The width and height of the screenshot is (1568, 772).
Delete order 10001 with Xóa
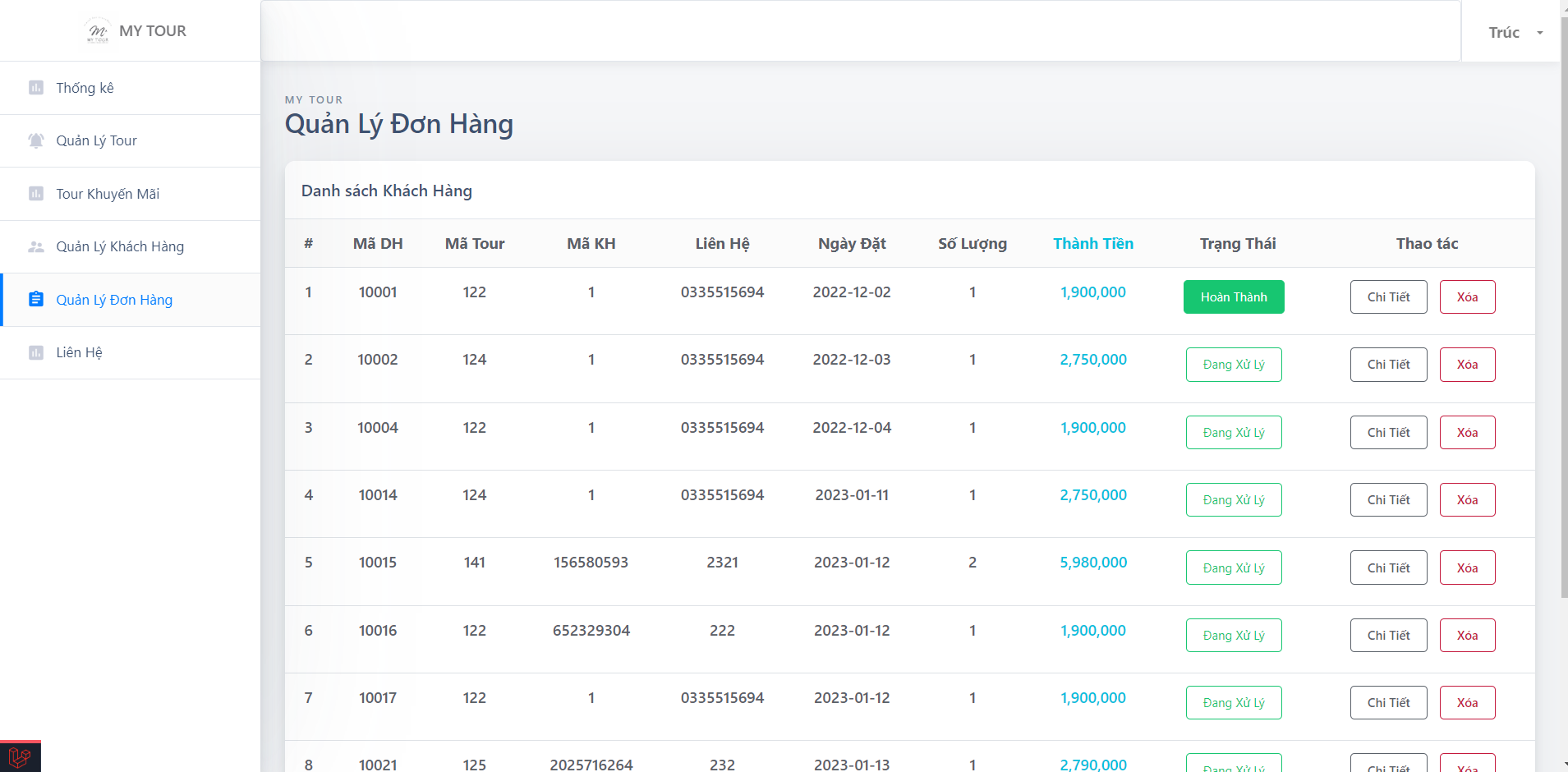coord(1467,297)
